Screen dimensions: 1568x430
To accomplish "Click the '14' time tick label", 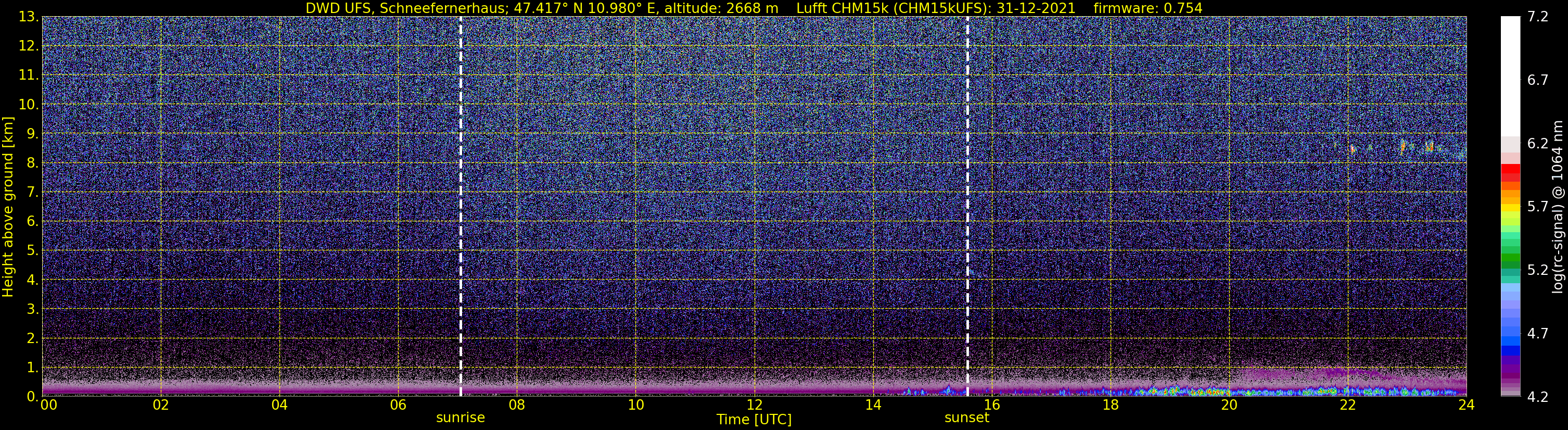I will pos(873,405).
